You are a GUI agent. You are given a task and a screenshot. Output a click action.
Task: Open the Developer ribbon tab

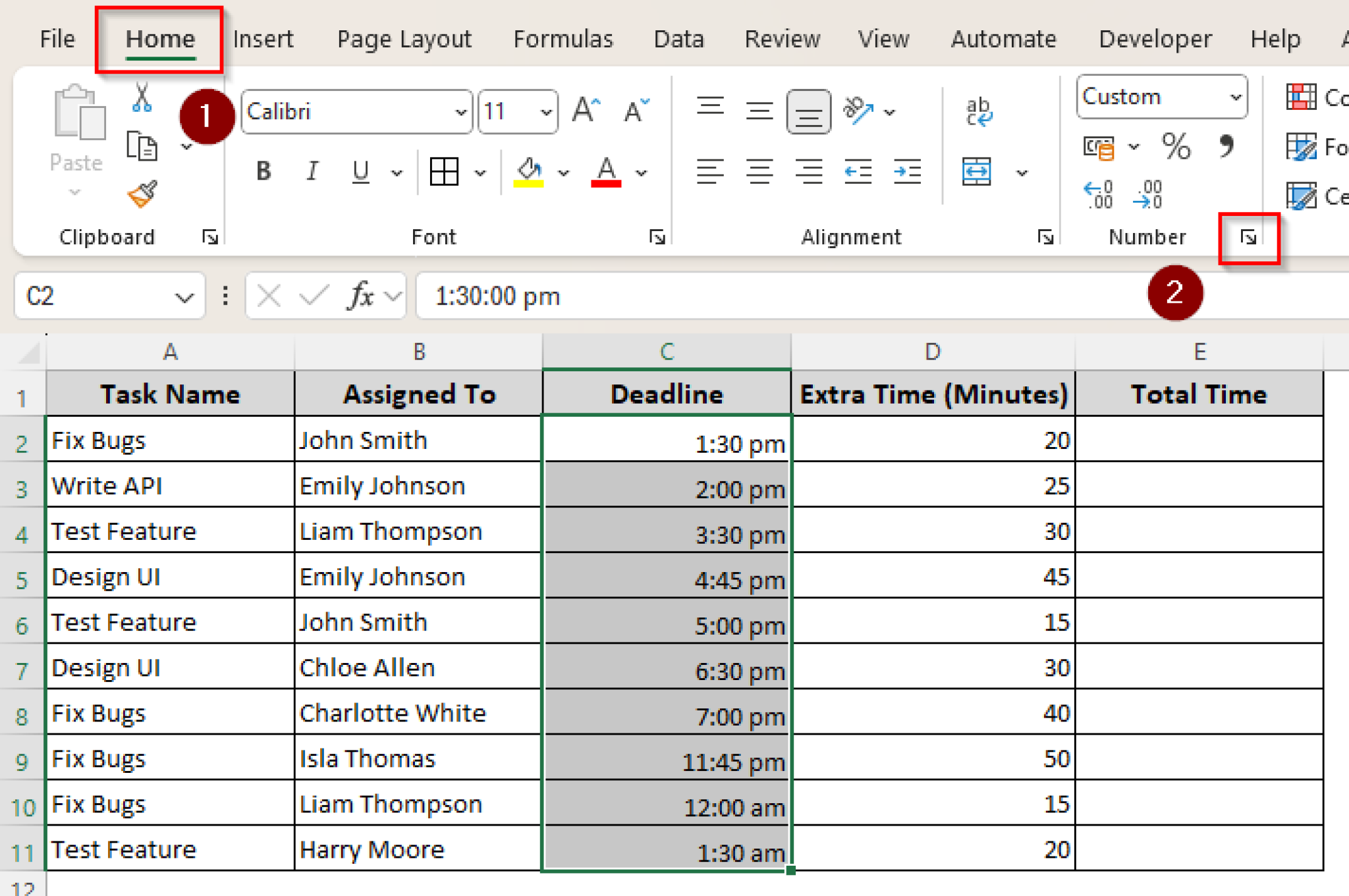pos(1155,38)
